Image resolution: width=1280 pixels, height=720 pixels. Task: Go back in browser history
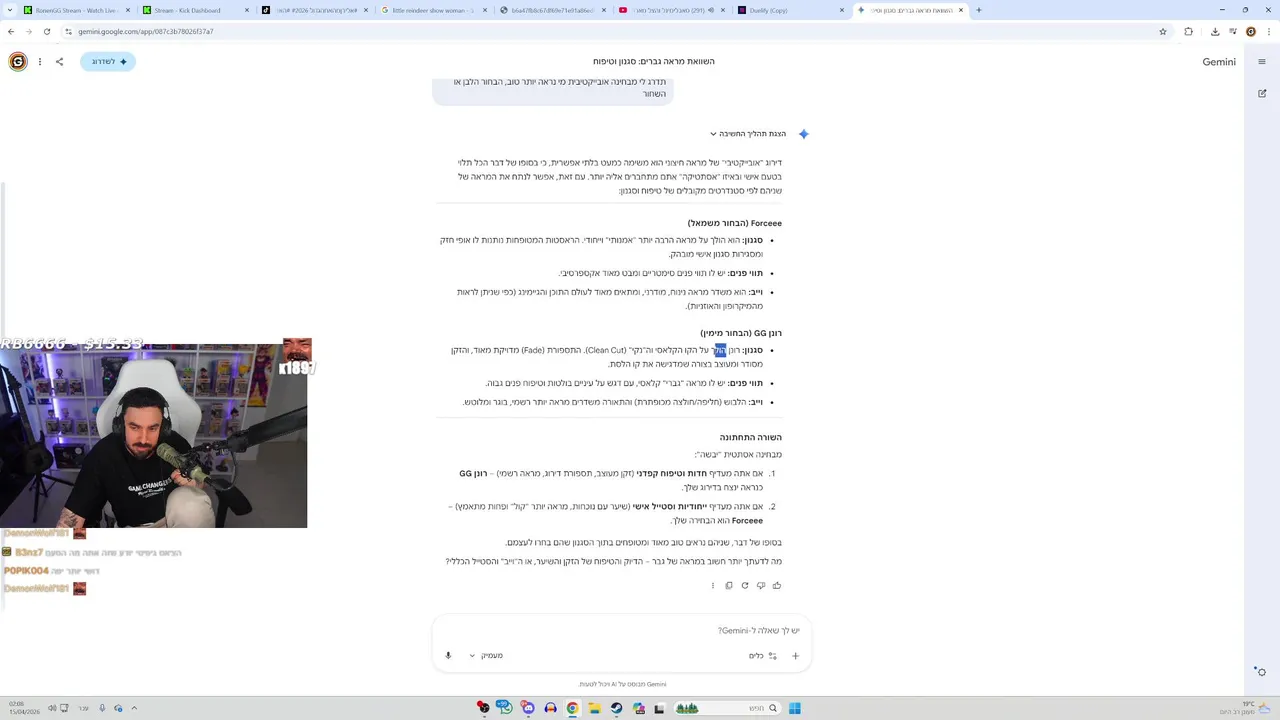(x=11, y=31)
